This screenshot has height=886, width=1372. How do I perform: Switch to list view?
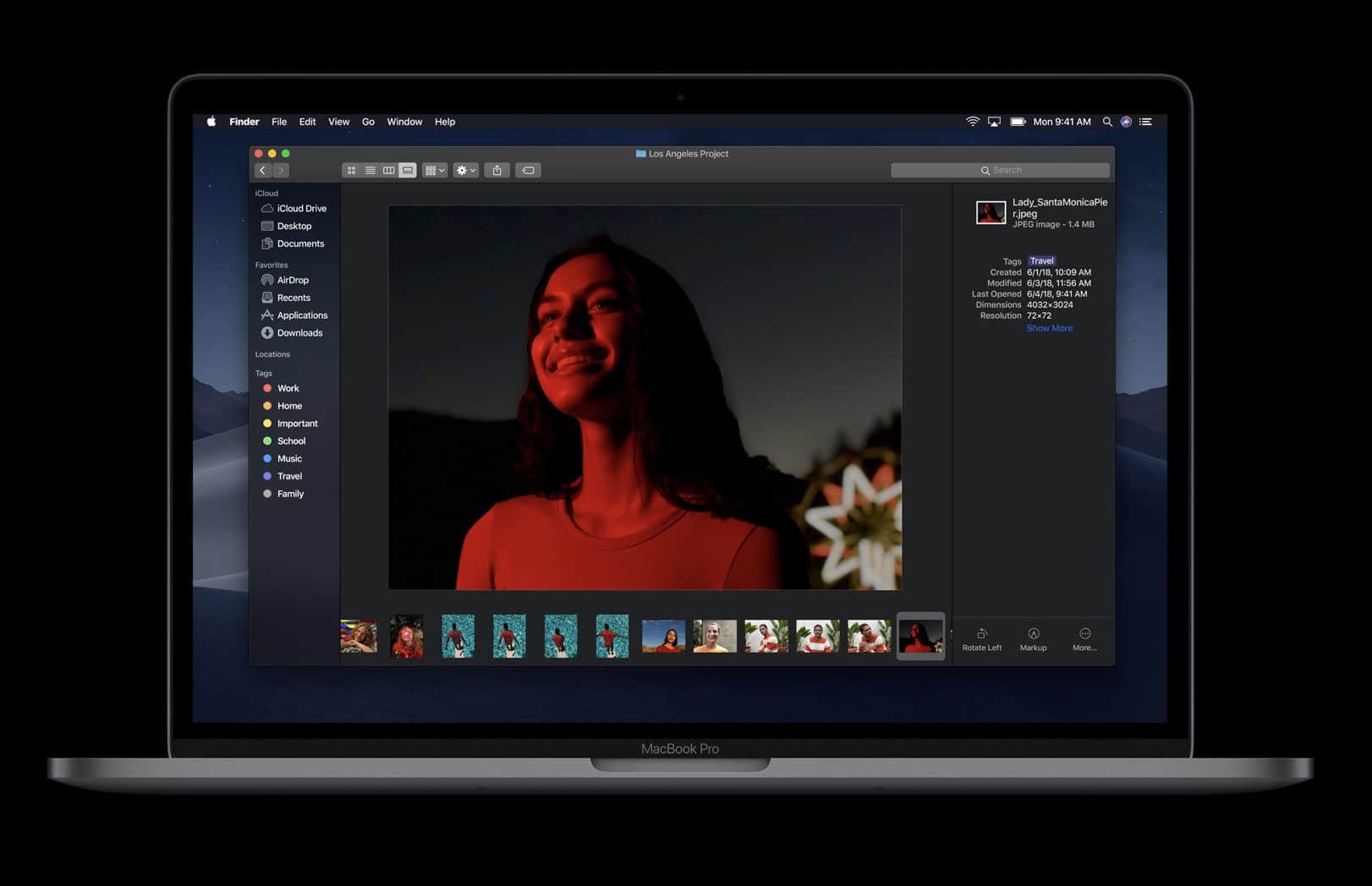(x=370, y=171)
